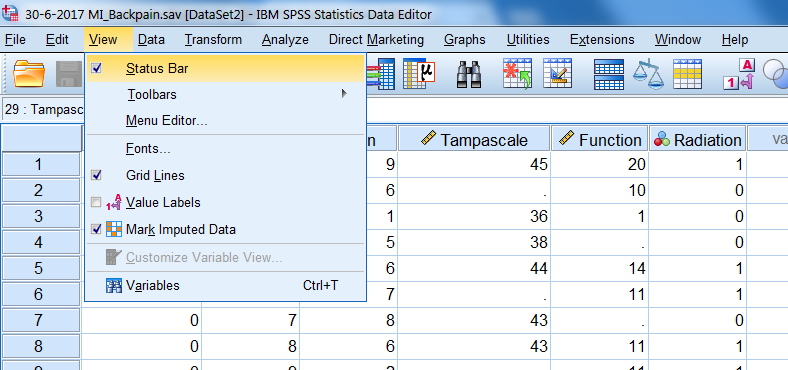Select the Function column header

(x=599, y=139)
